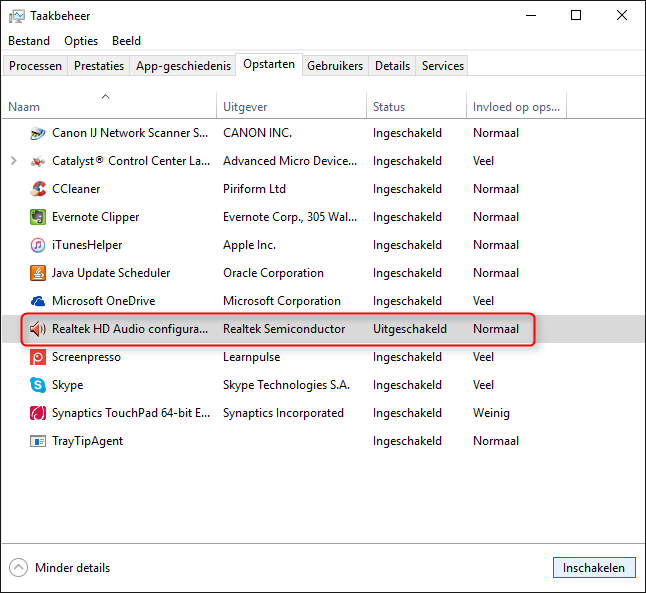Expand the Catalyst Control Center entry

pos(14,161)
